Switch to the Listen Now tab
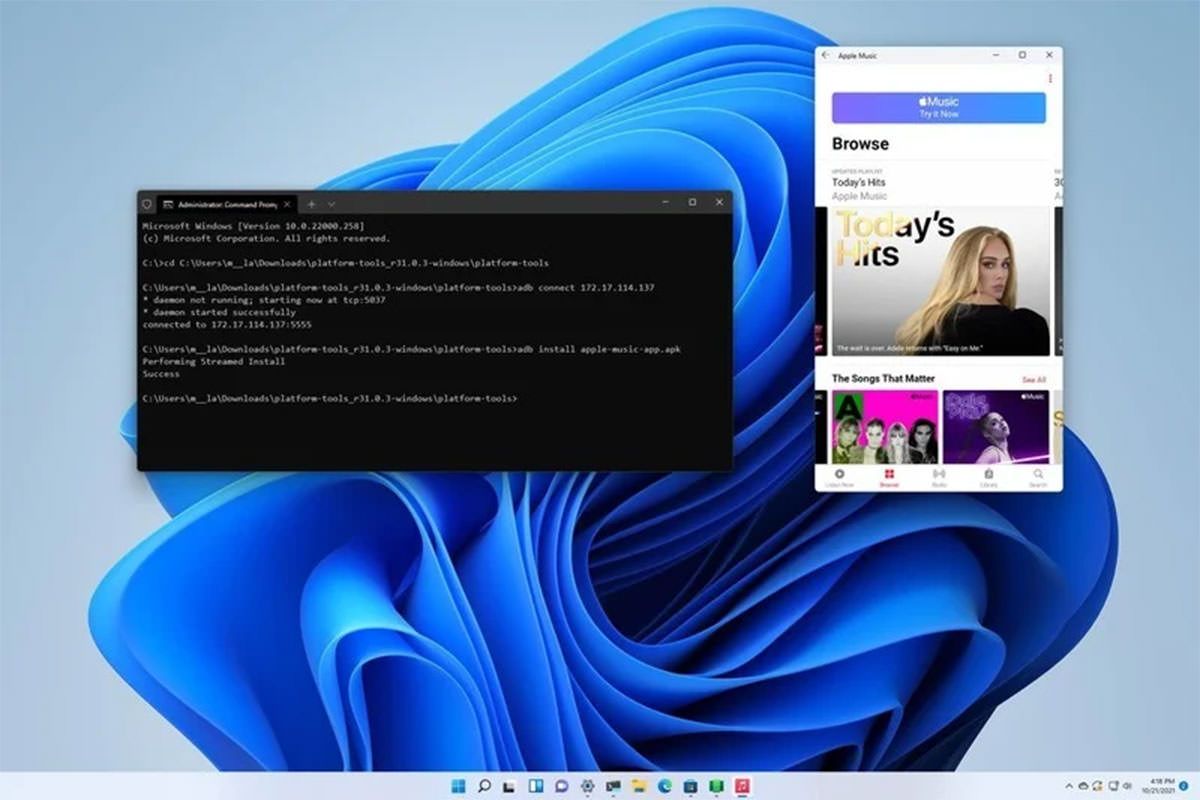The image size is (1200, 800). (x=840, y=477)
